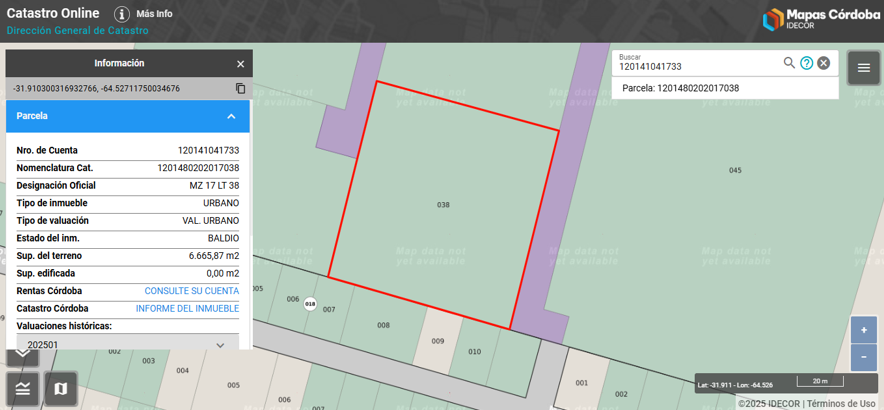The image size is (884, 410).
Task: Open the INFORME DEL INMUEBLE link
Action: [x=187, y=309]
